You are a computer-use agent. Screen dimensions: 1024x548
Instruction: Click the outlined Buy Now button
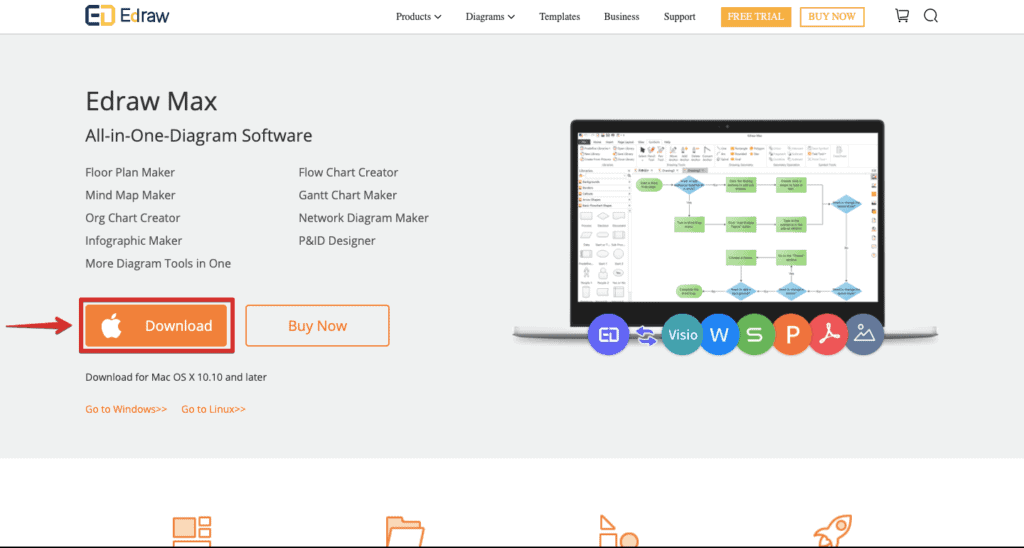pyautogui.click(x=317, y=325)
